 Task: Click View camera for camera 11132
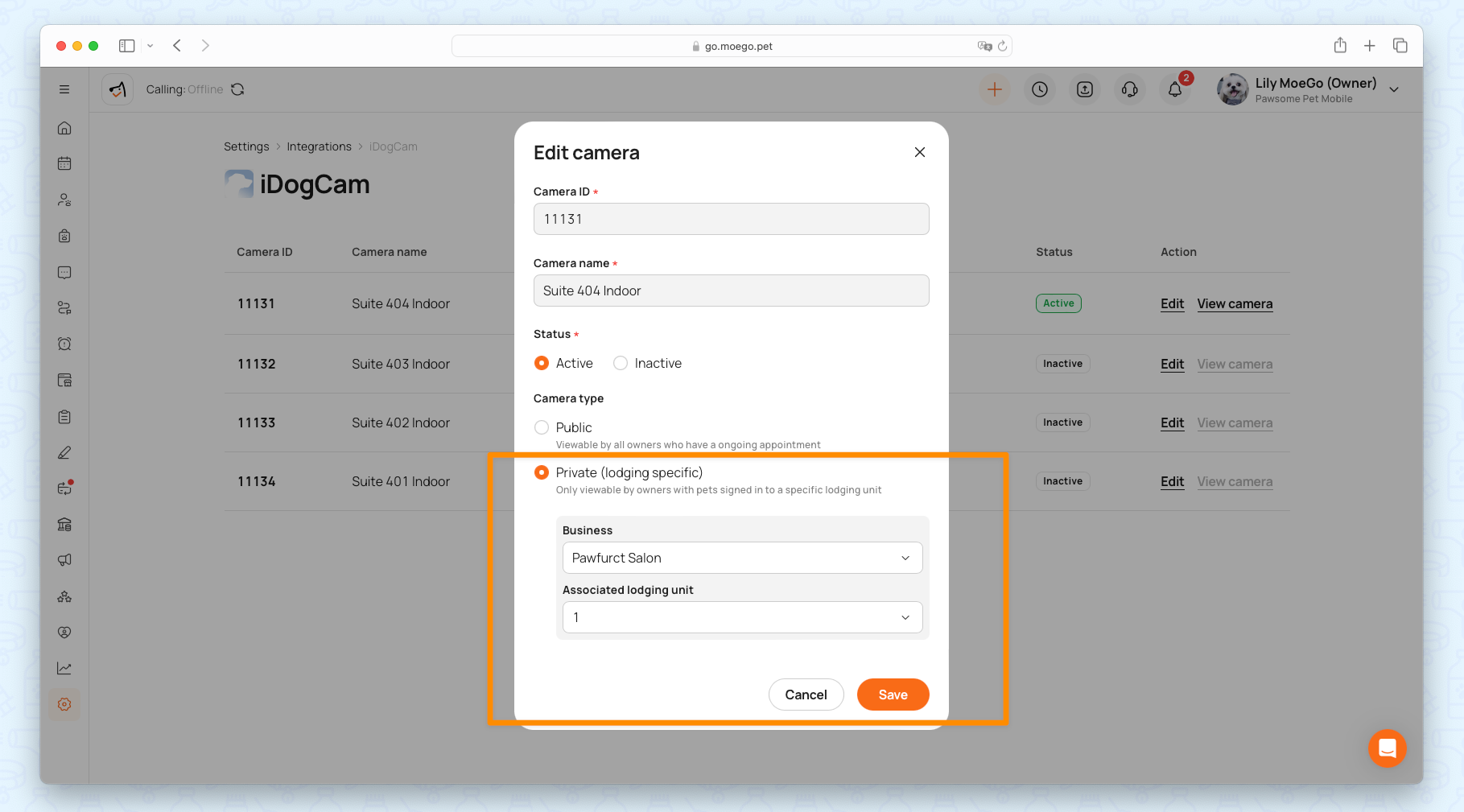[1235, 364]
